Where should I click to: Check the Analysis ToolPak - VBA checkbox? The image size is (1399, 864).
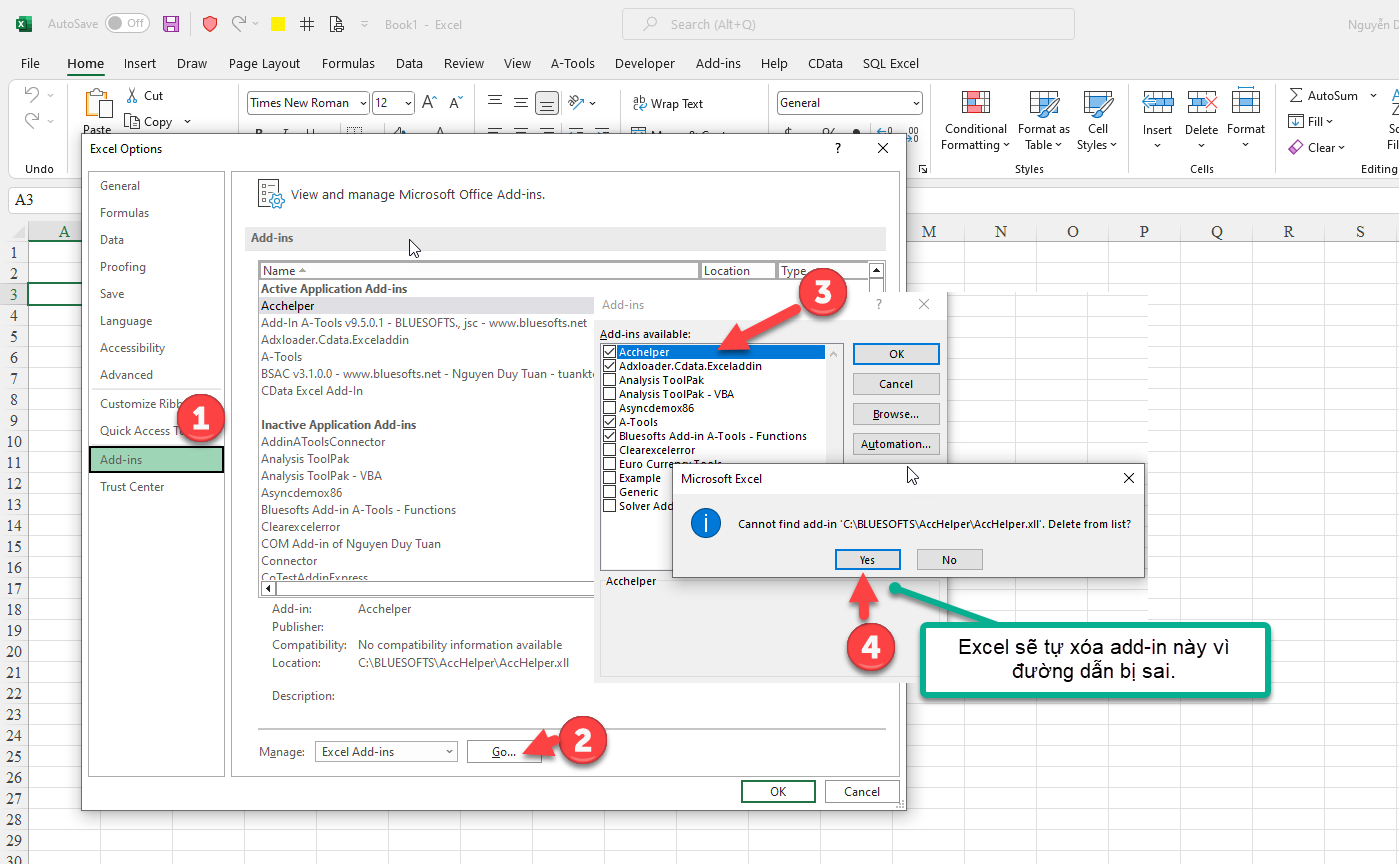tap(609, 394)
